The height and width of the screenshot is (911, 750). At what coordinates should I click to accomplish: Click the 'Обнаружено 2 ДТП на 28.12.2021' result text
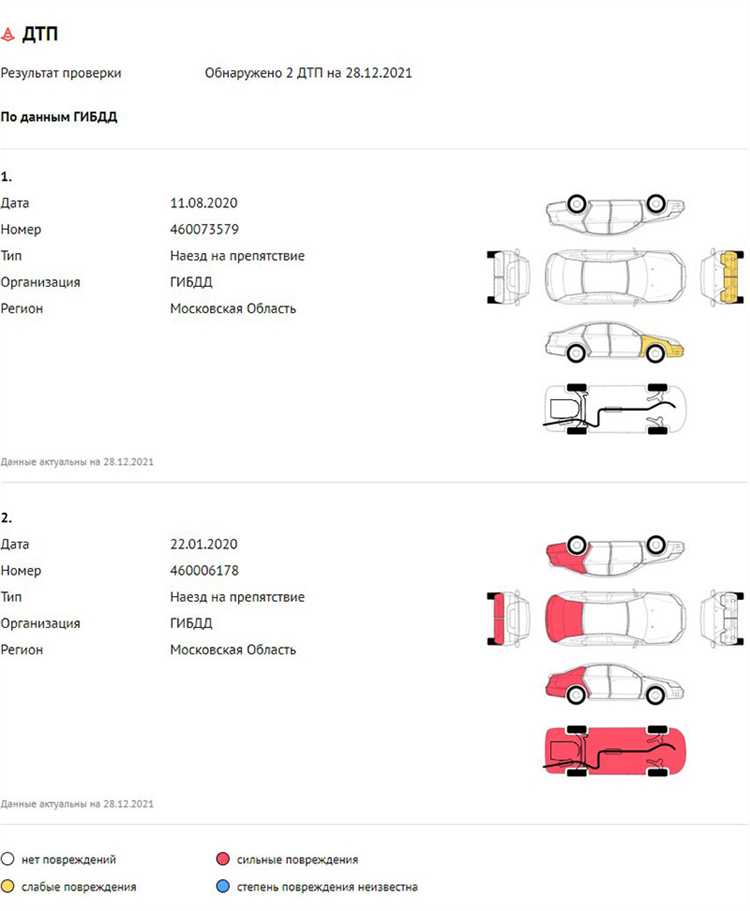point(308,73)
